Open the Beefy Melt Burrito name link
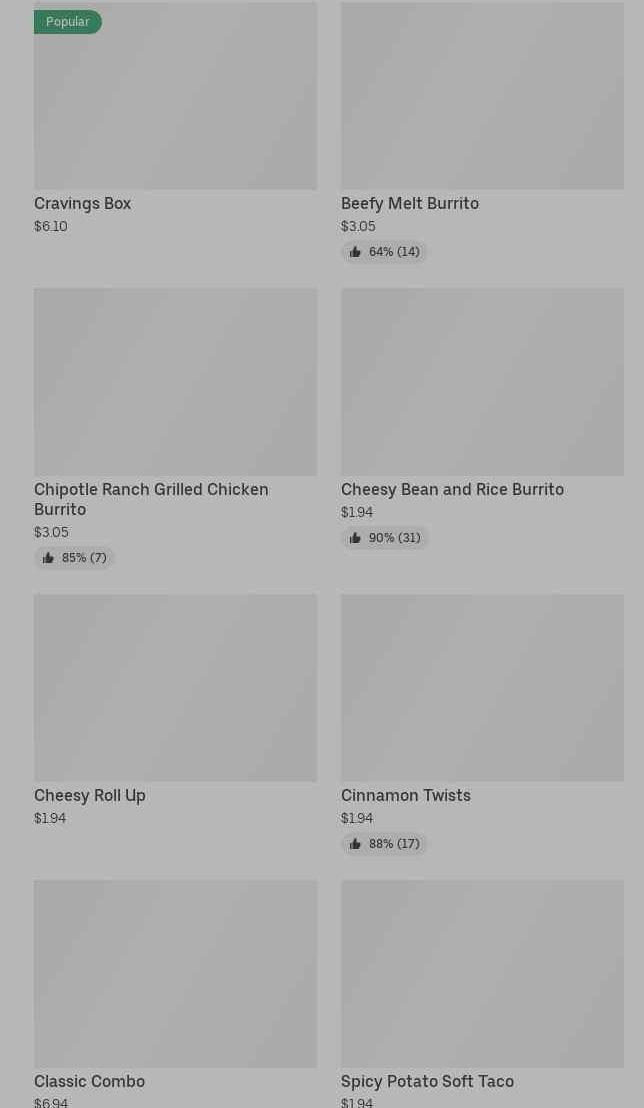Viewport: 644px width, 1108px height. pos(410,204)
